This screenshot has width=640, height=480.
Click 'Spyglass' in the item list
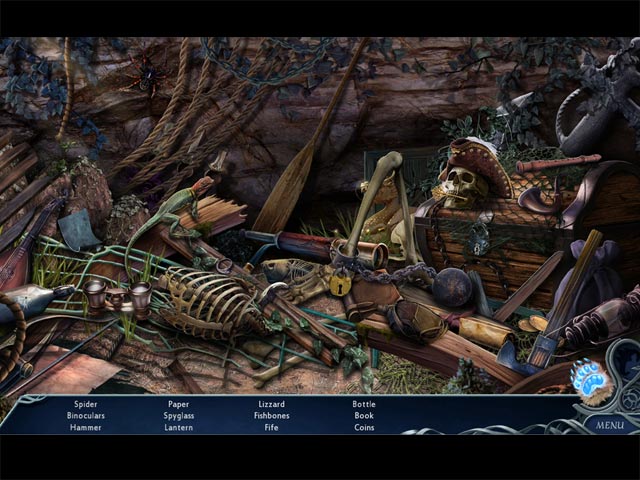pos(178,415)
